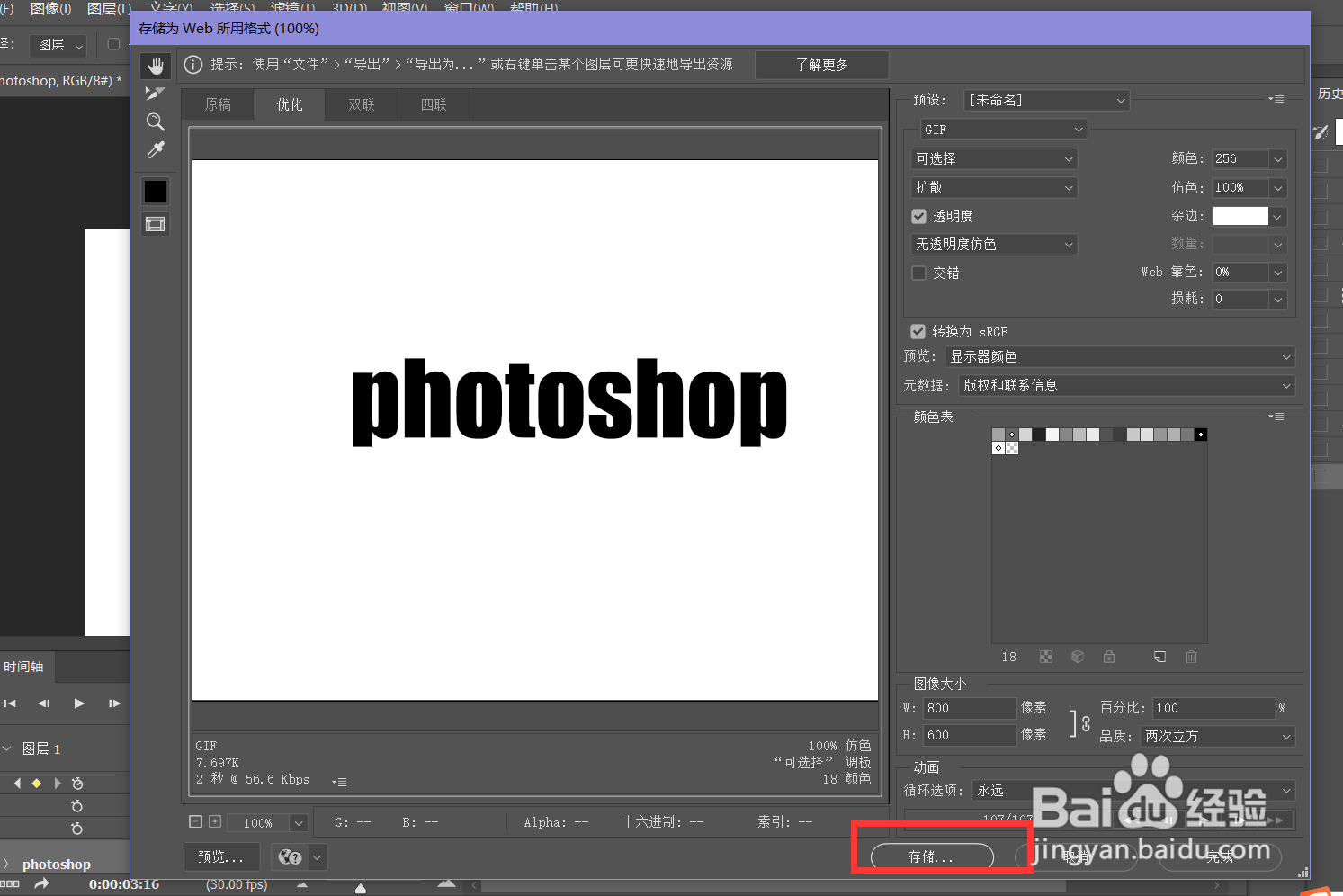This screenshot has height=896, width=1343.
Task: Play the timeline animation
Action: click(79, 703)
